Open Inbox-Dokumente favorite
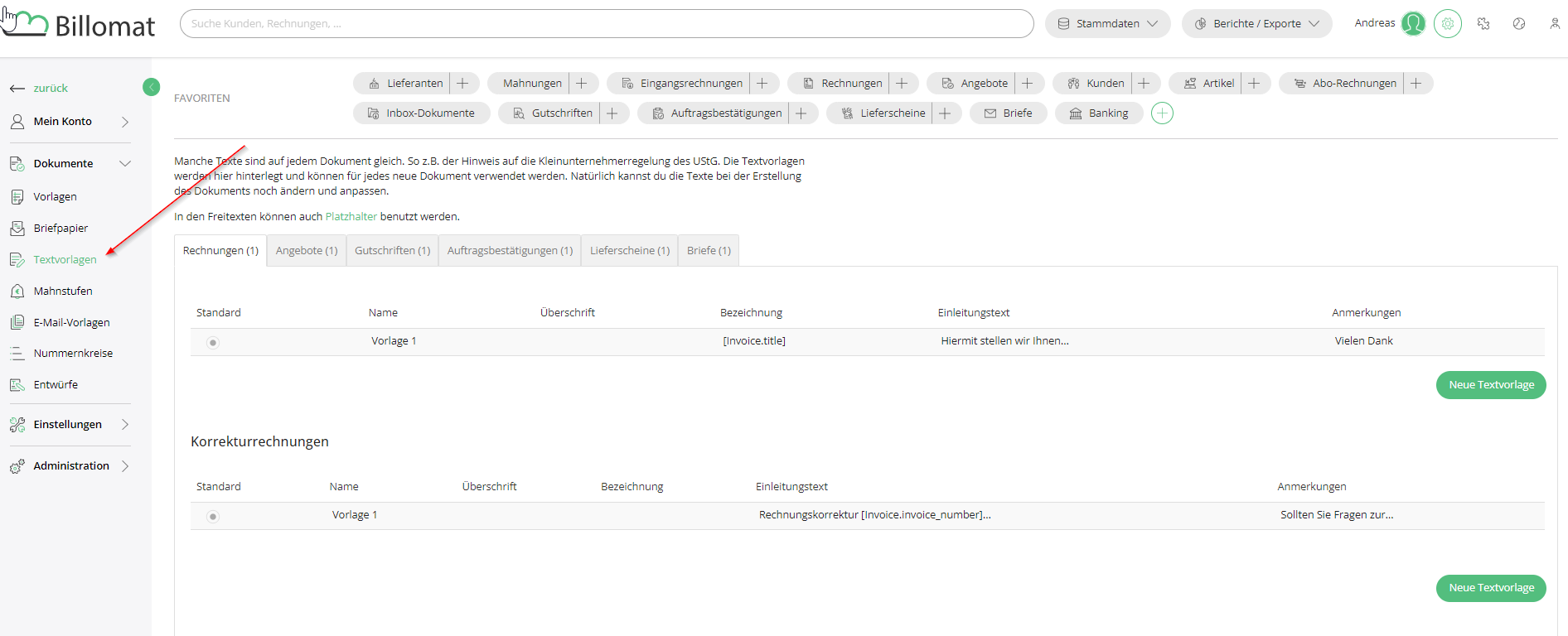1568x636 pixels. pos(422,113)
